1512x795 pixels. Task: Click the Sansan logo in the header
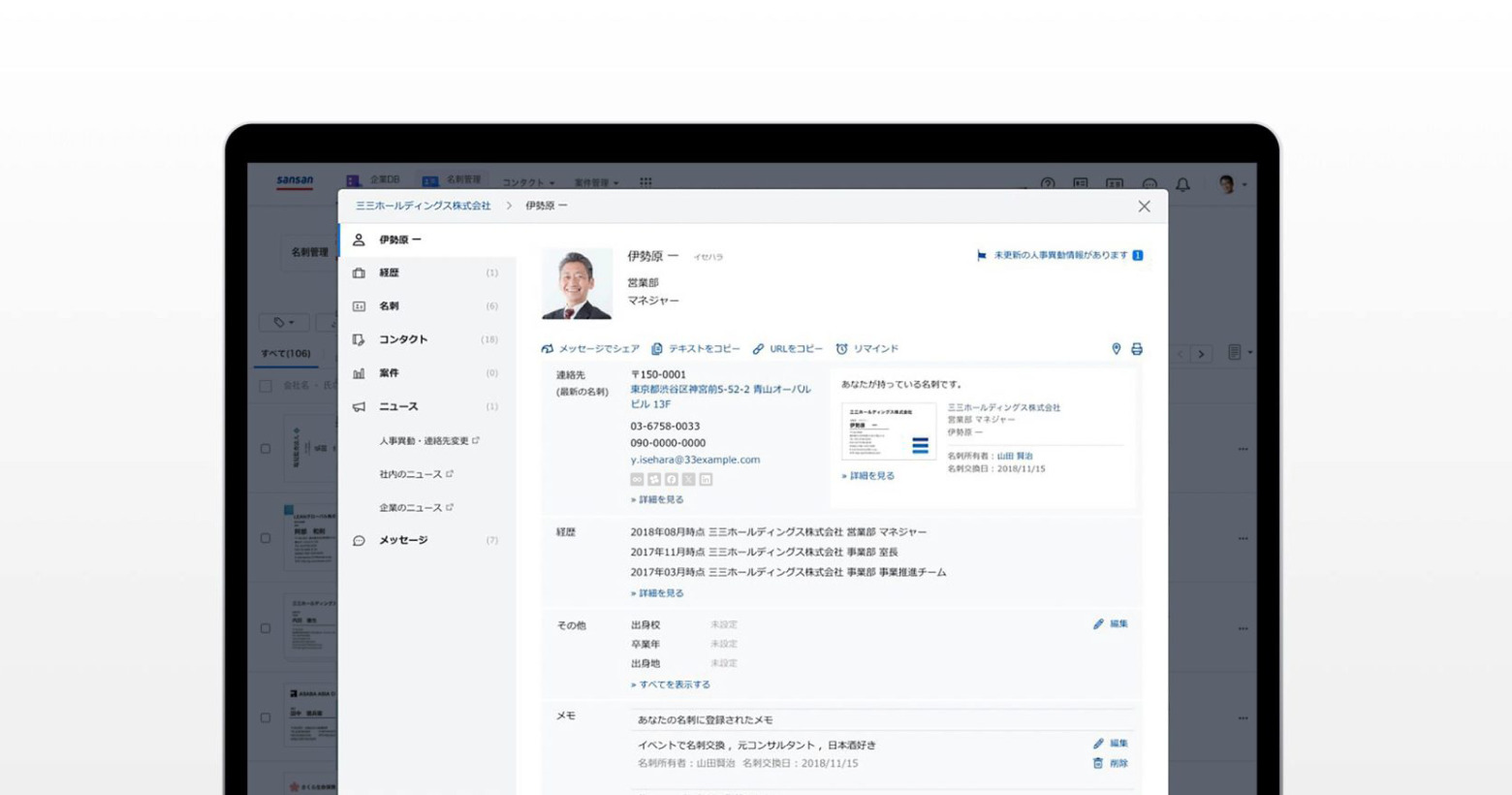[x=295, y=181]
